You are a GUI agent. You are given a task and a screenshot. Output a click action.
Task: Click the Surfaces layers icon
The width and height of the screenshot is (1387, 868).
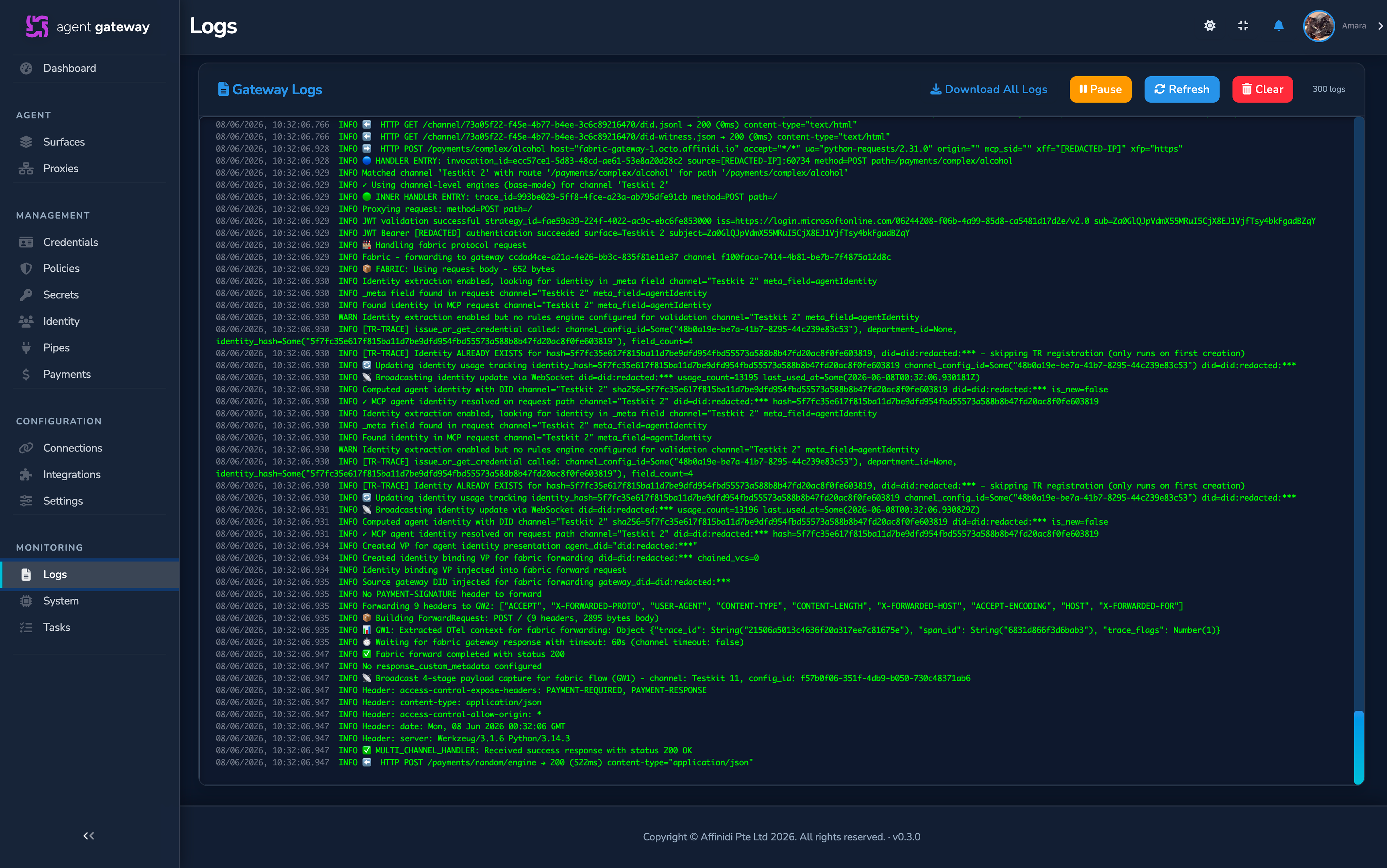[x=26, y=142]
